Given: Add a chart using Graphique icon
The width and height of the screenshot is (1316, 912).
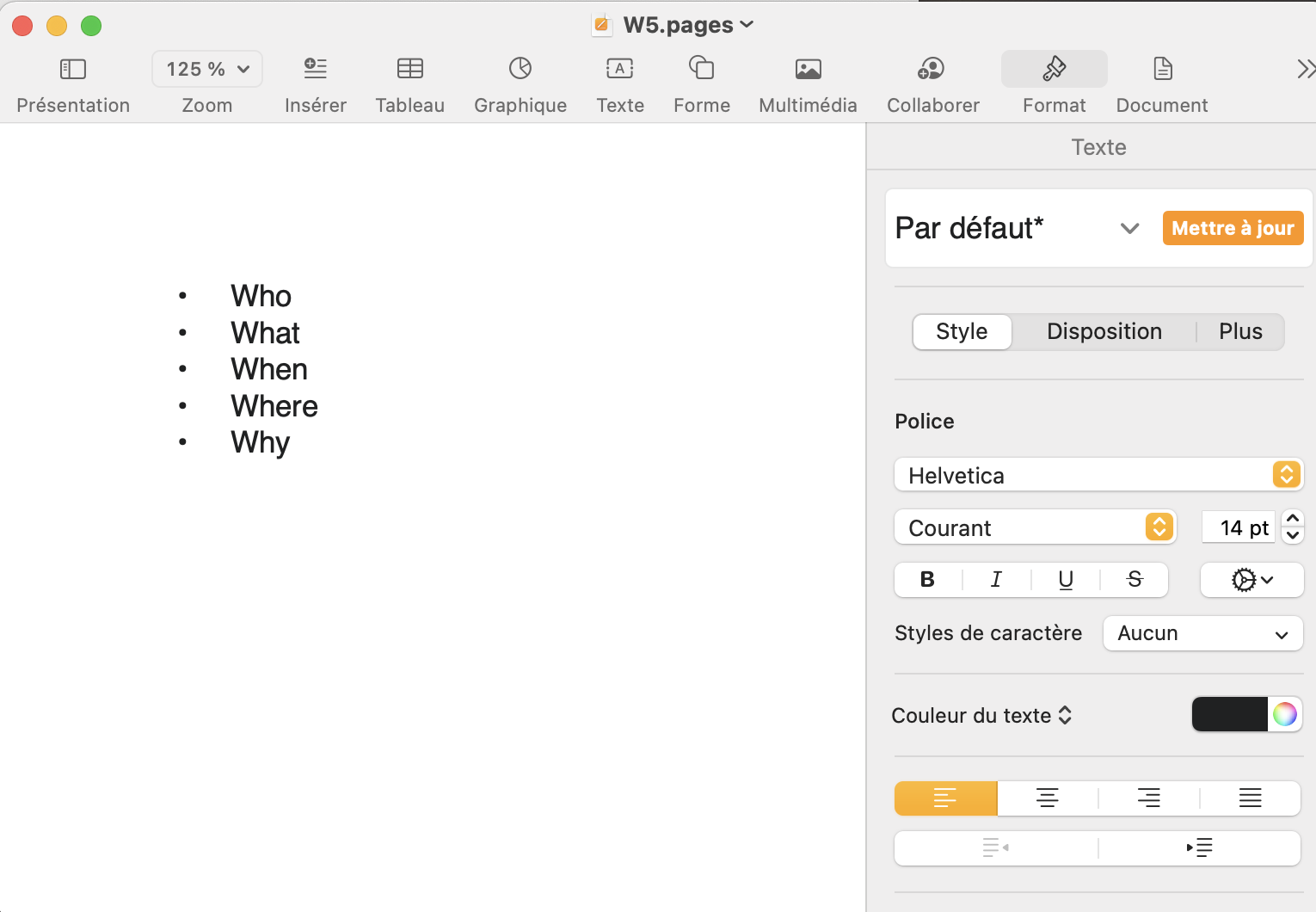Looking at the screenshot, I should point(520,69).
